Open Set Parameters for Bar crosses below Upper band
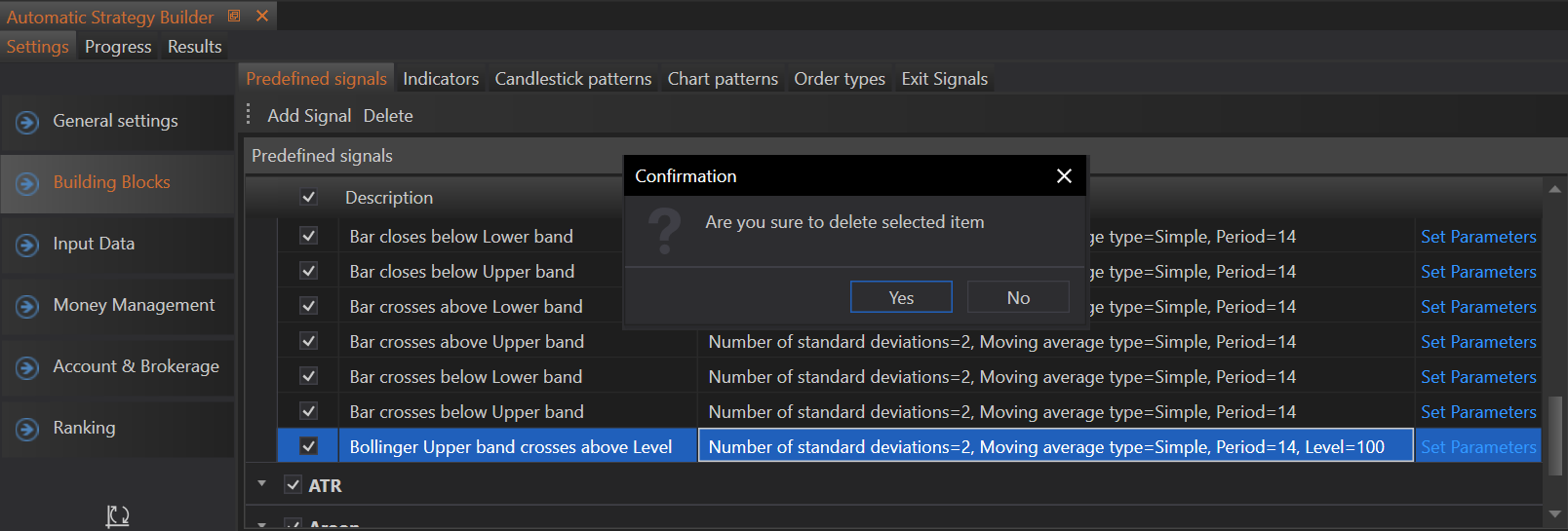This screenshot has width=1568, height=531. [1477, 412]
